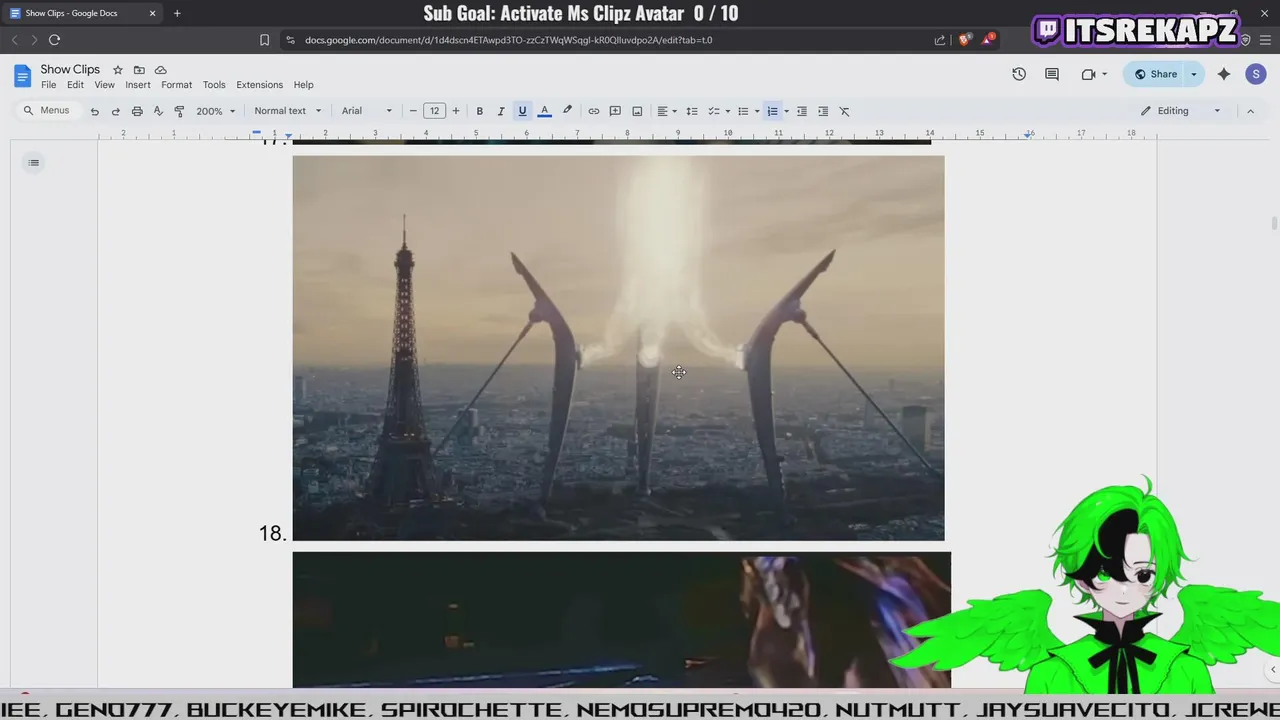
Task: Open the View menu
Action: point(104,85)
